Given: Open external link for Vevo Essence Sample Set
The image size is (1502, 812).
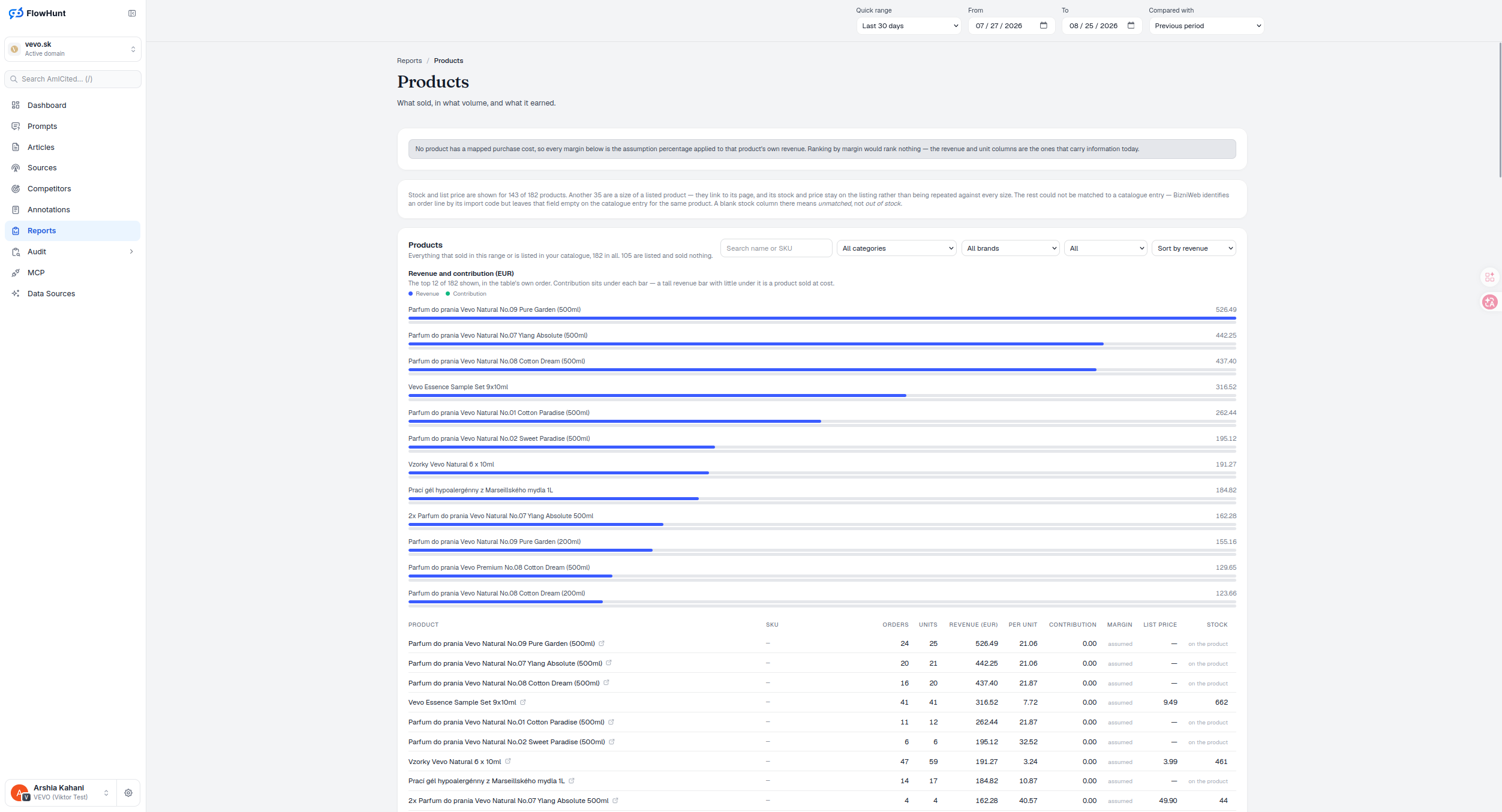Looking at the screenshot, I should coord(523,702).
